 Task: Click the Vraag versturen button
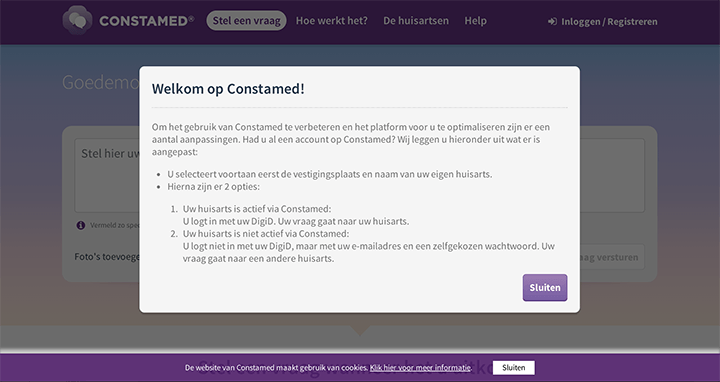click(x=612, y=257)
